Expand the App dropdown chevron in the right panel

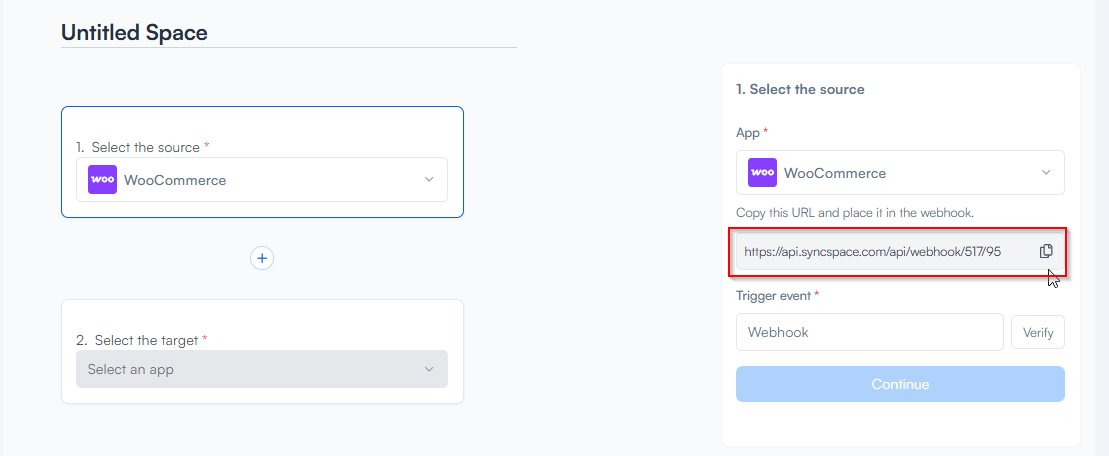click(x=1046, y=173)
